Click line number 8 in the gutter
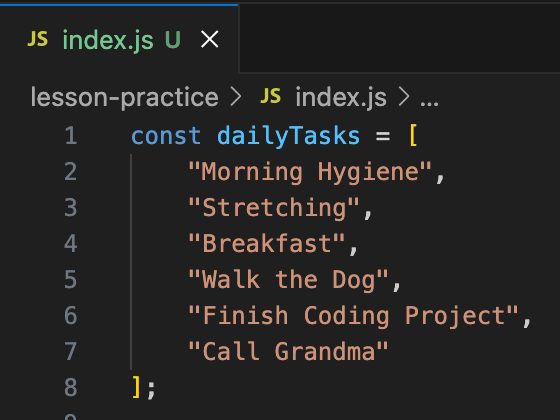Screen dimensions: 560x420 (71, 387)
